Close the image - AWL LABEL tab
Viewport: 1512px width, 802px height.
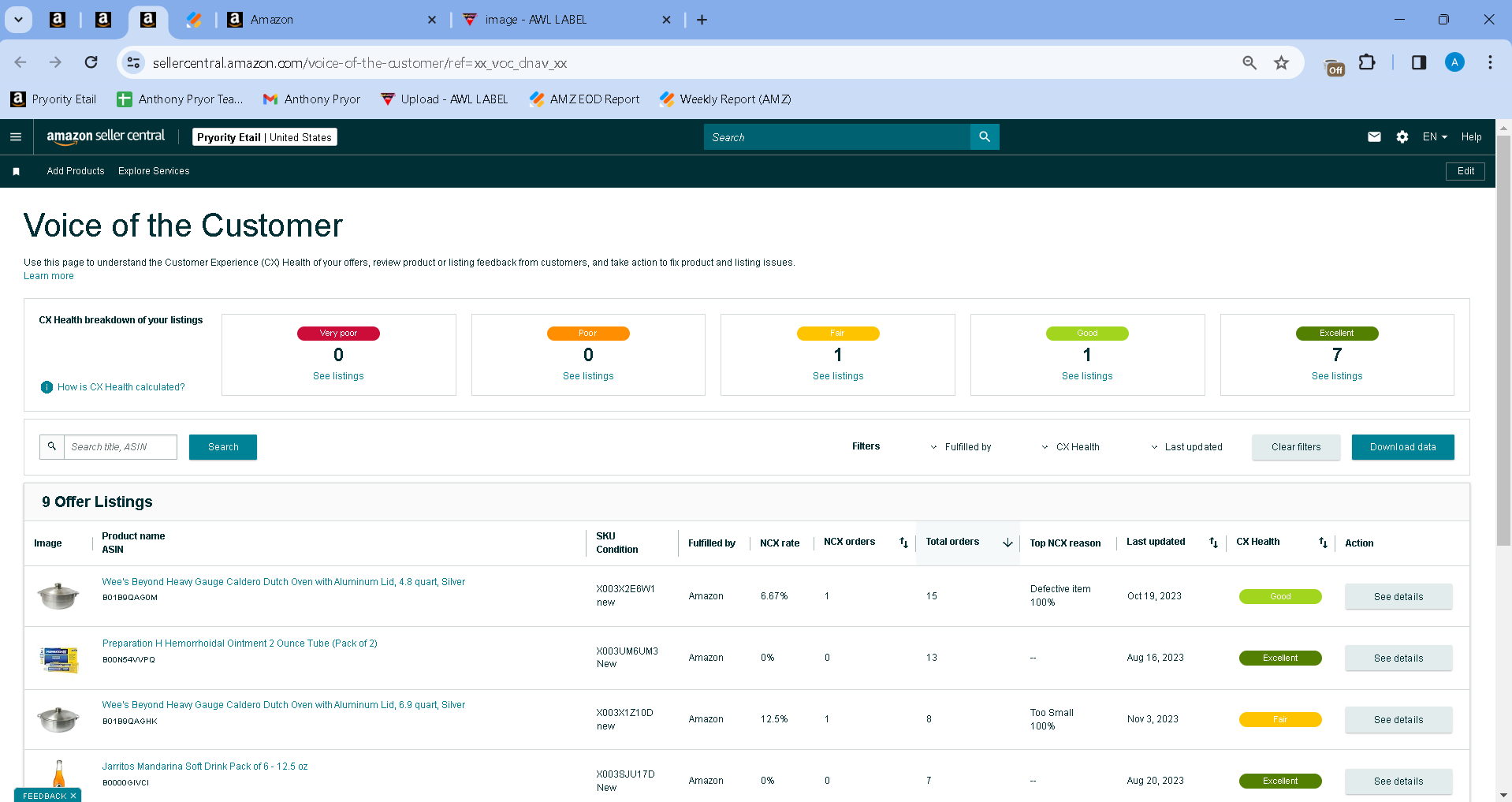pyautogui.click(x=666, y=20)
